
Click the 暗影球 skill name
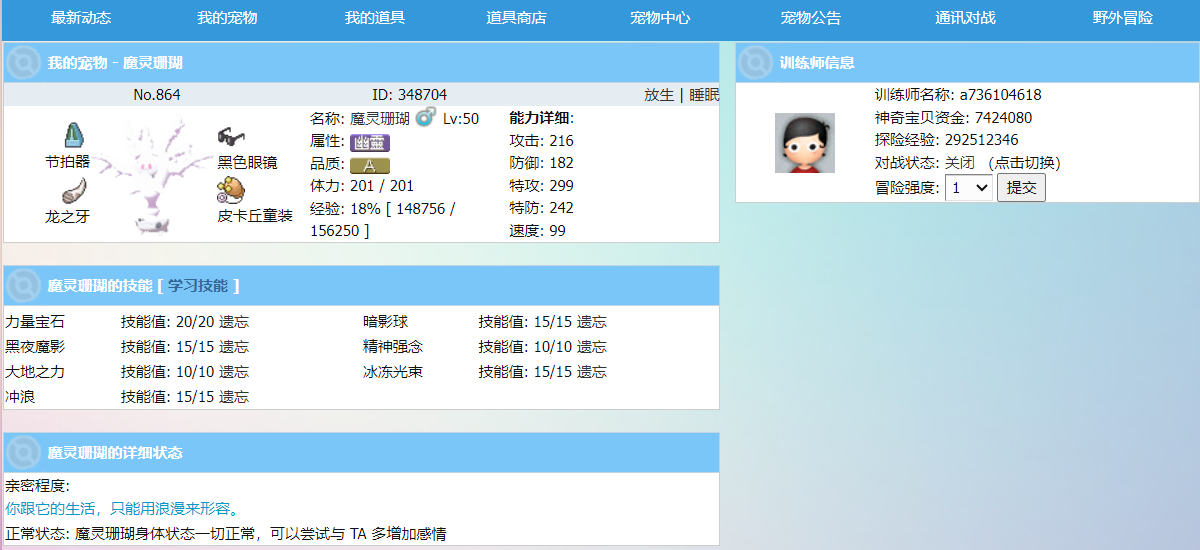[385, 322]
